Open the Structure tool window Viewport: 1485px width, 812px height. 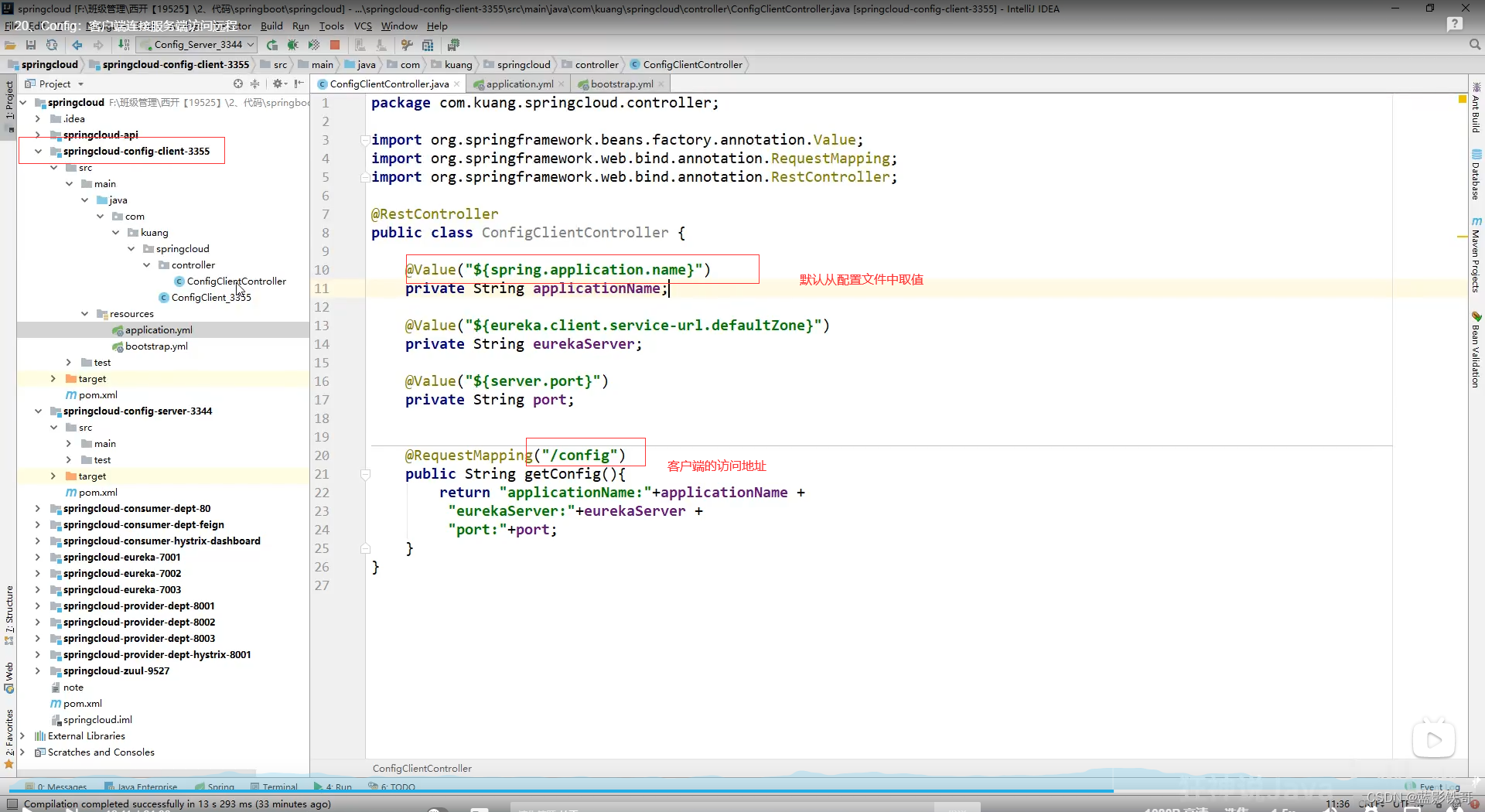(9, 615)
